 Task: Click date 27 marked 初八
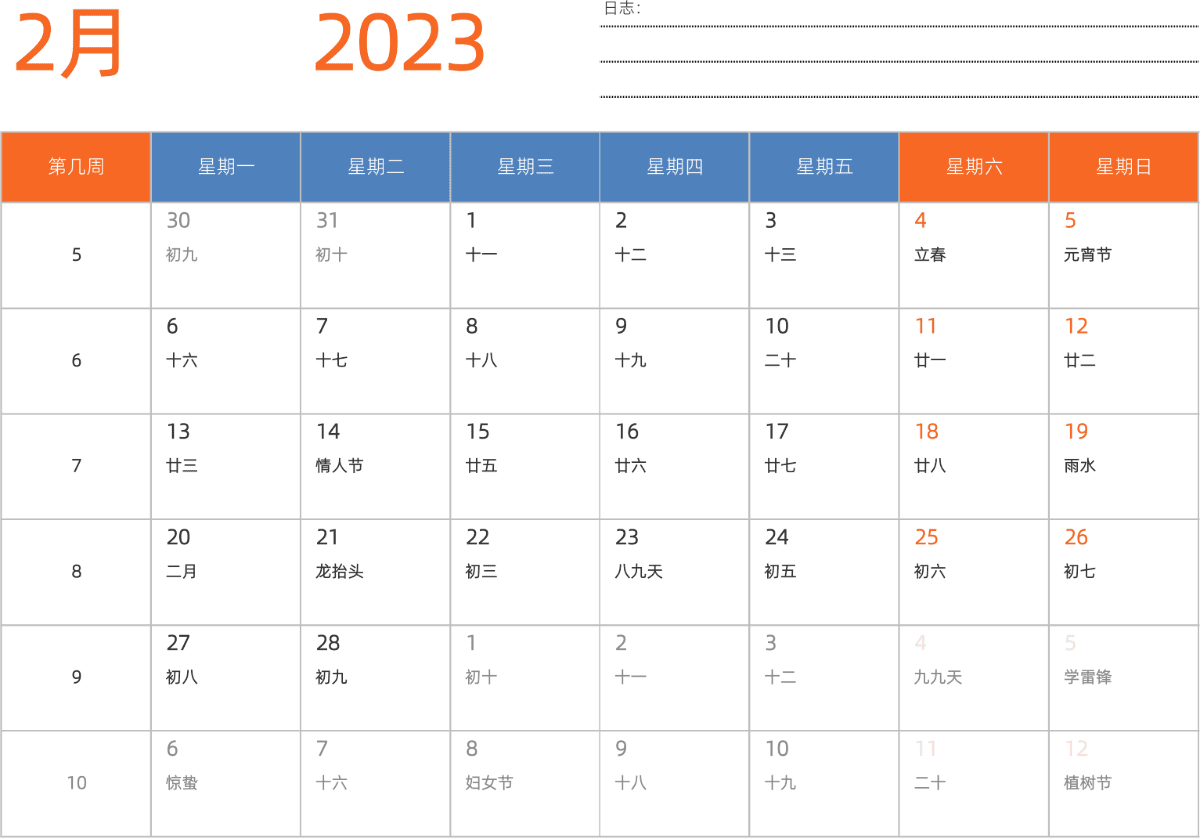[226, 678]
